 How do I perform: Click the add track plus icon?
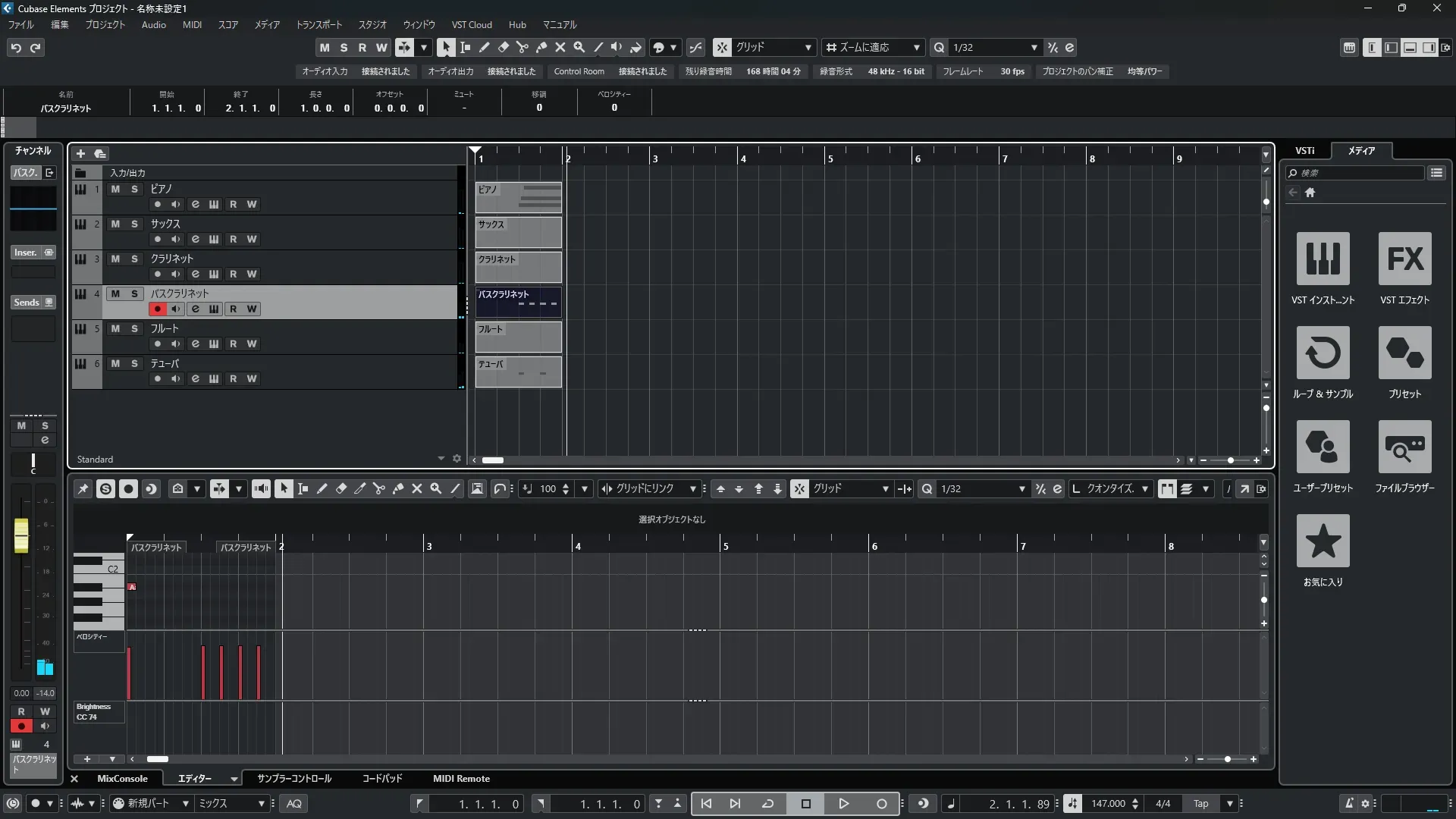click(80, 154)
